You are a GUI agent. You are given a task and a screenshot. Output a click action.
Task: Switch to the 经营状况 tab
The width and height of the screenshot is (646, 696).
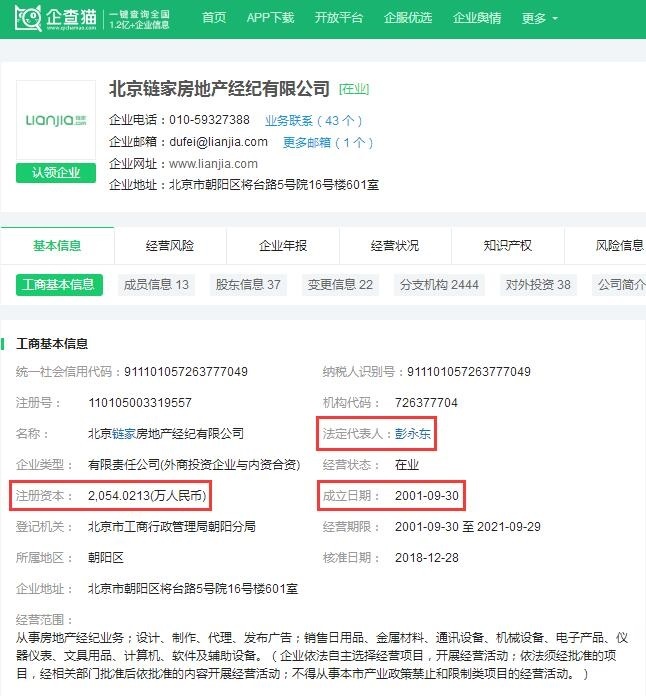point(395,245)
